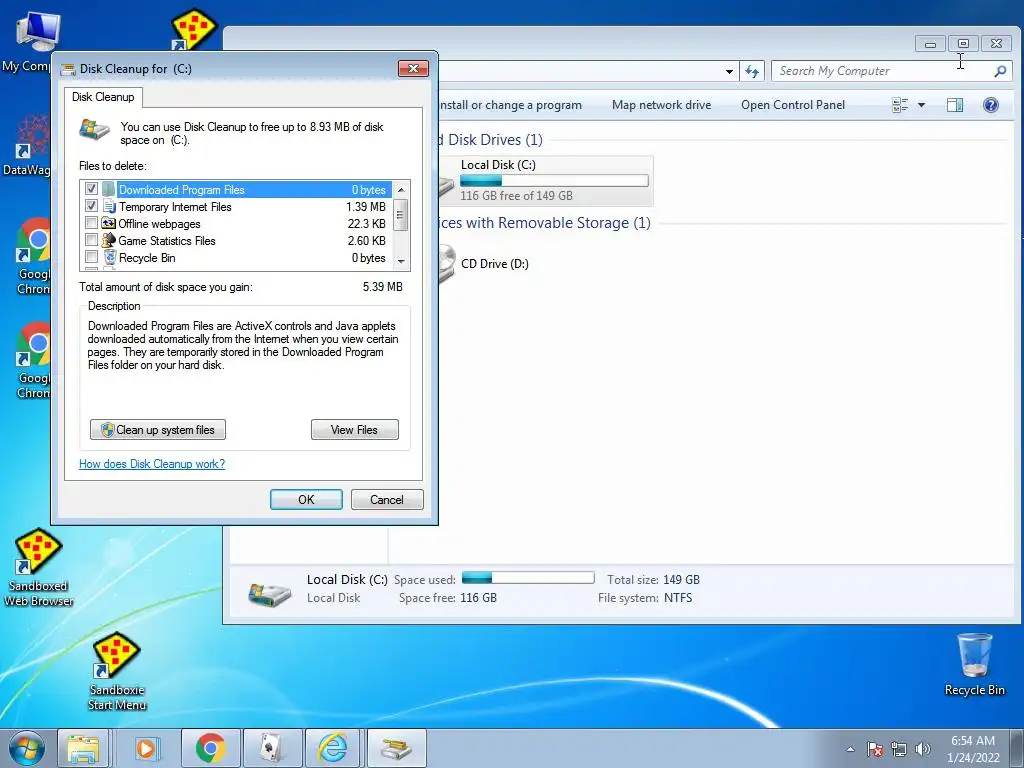Click the Hard Disk Drives (1) group header
The height and width of the screenshot is (768, 1024).
pyautogui.click(x=490, y=140)
